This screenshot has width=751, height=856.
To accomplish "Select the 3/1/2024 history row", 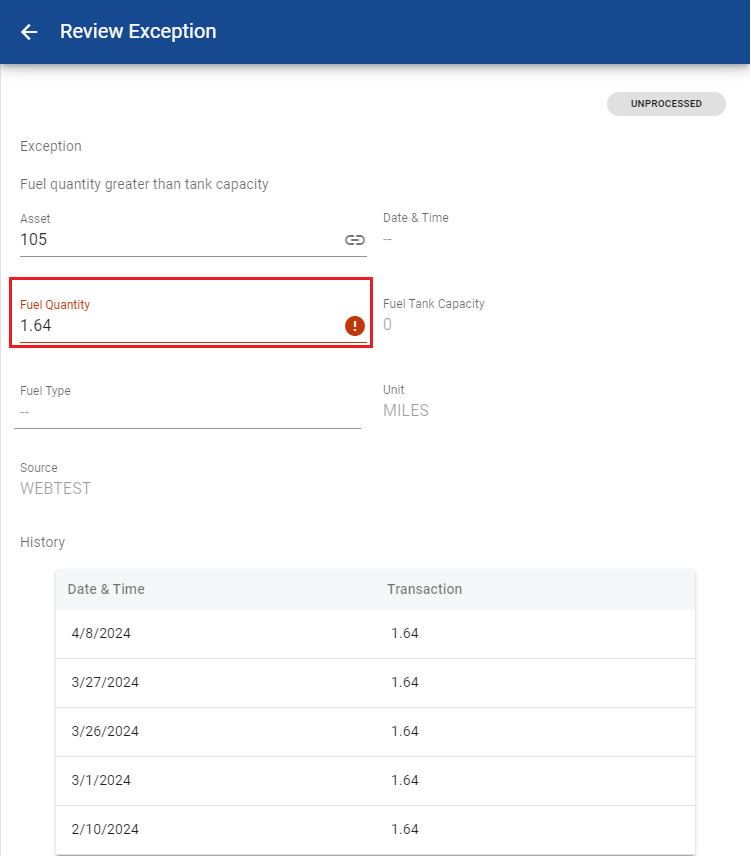I will [x=375, y=781].
